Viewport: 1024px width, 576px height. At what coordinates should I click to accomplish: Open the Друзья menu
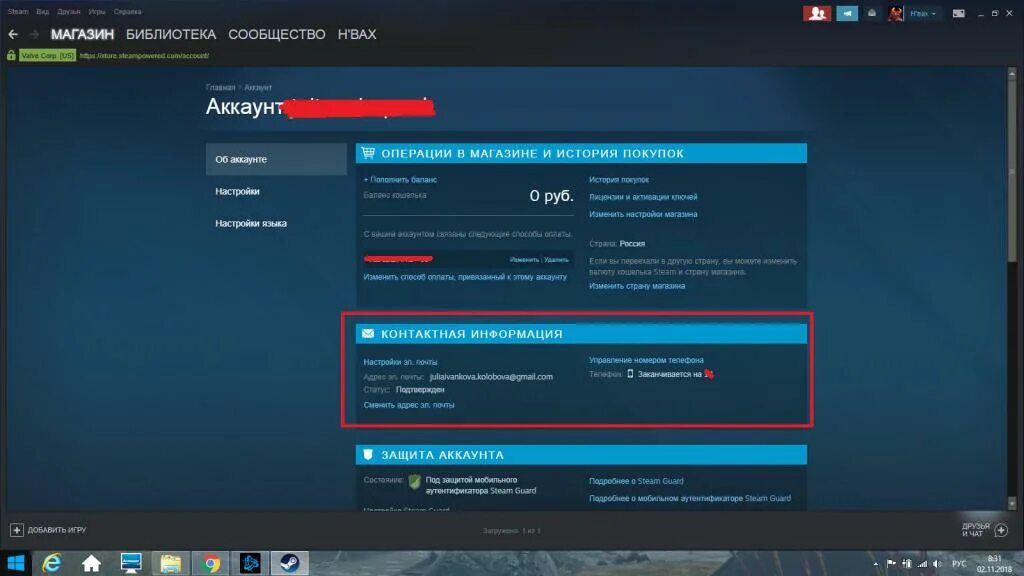69,12
